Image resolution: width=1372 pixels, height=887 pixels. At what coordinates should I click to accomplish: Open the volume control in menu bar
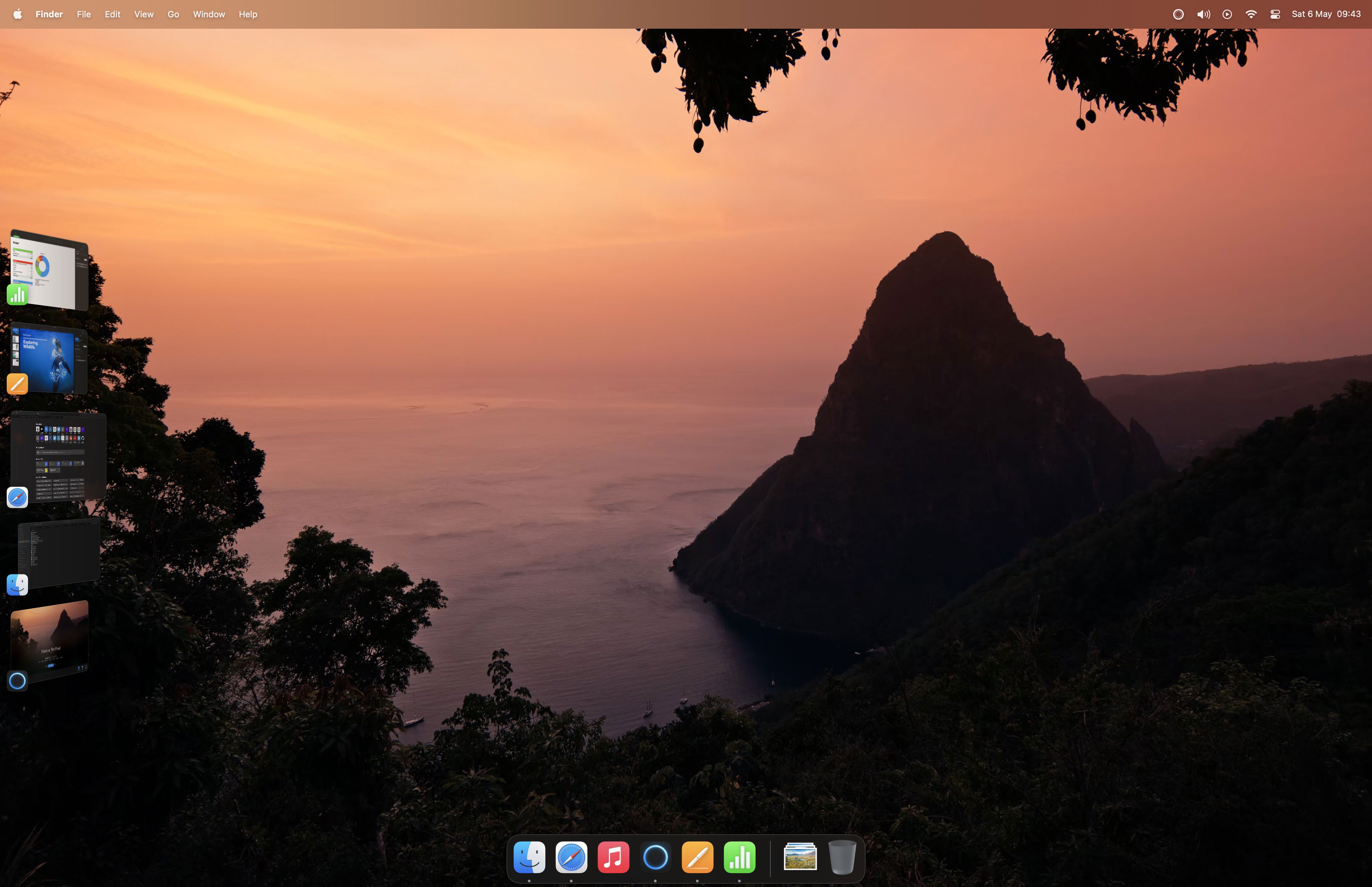click(1203, 14)
